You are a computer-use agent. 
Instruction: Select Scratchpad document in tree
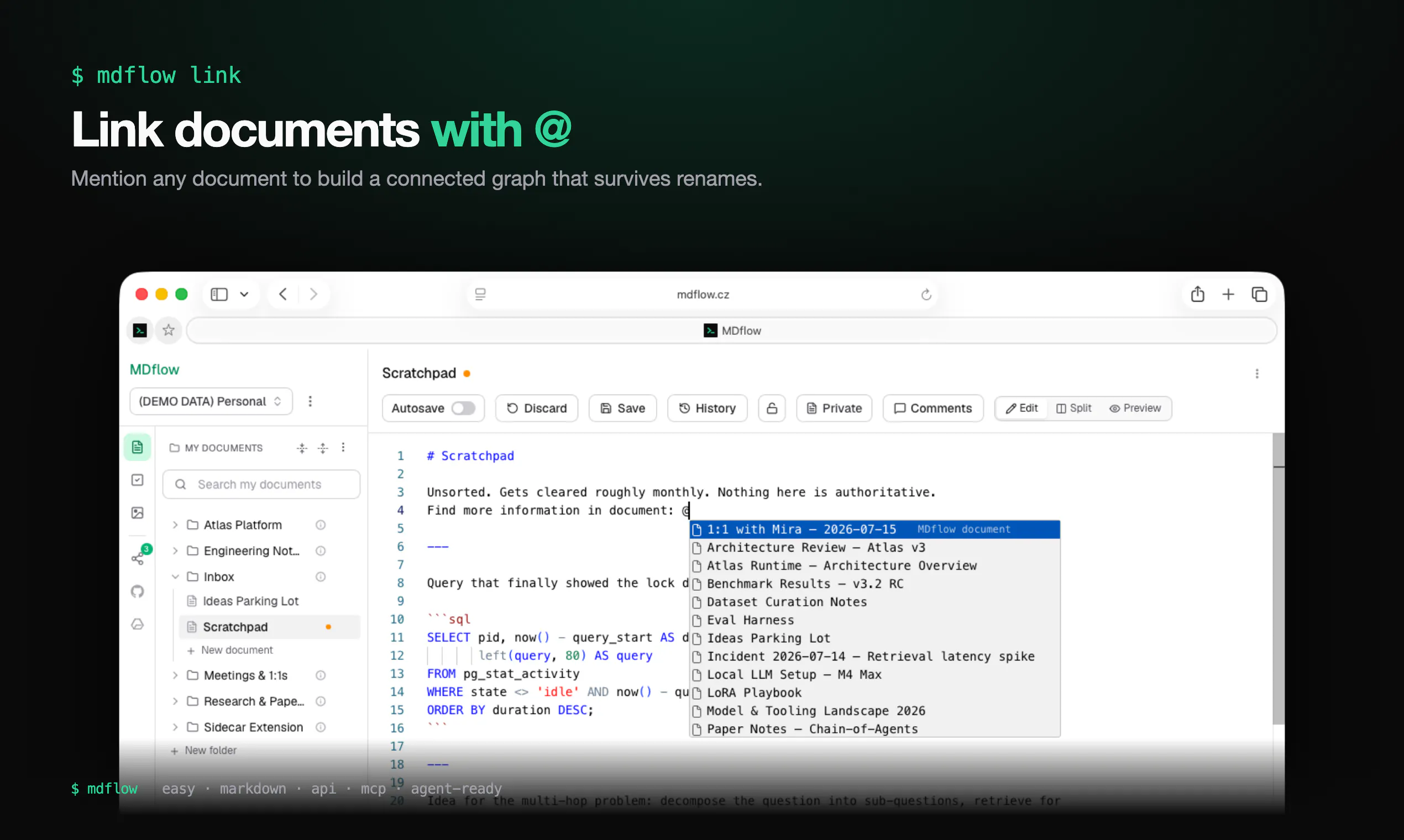click(270, 627)
